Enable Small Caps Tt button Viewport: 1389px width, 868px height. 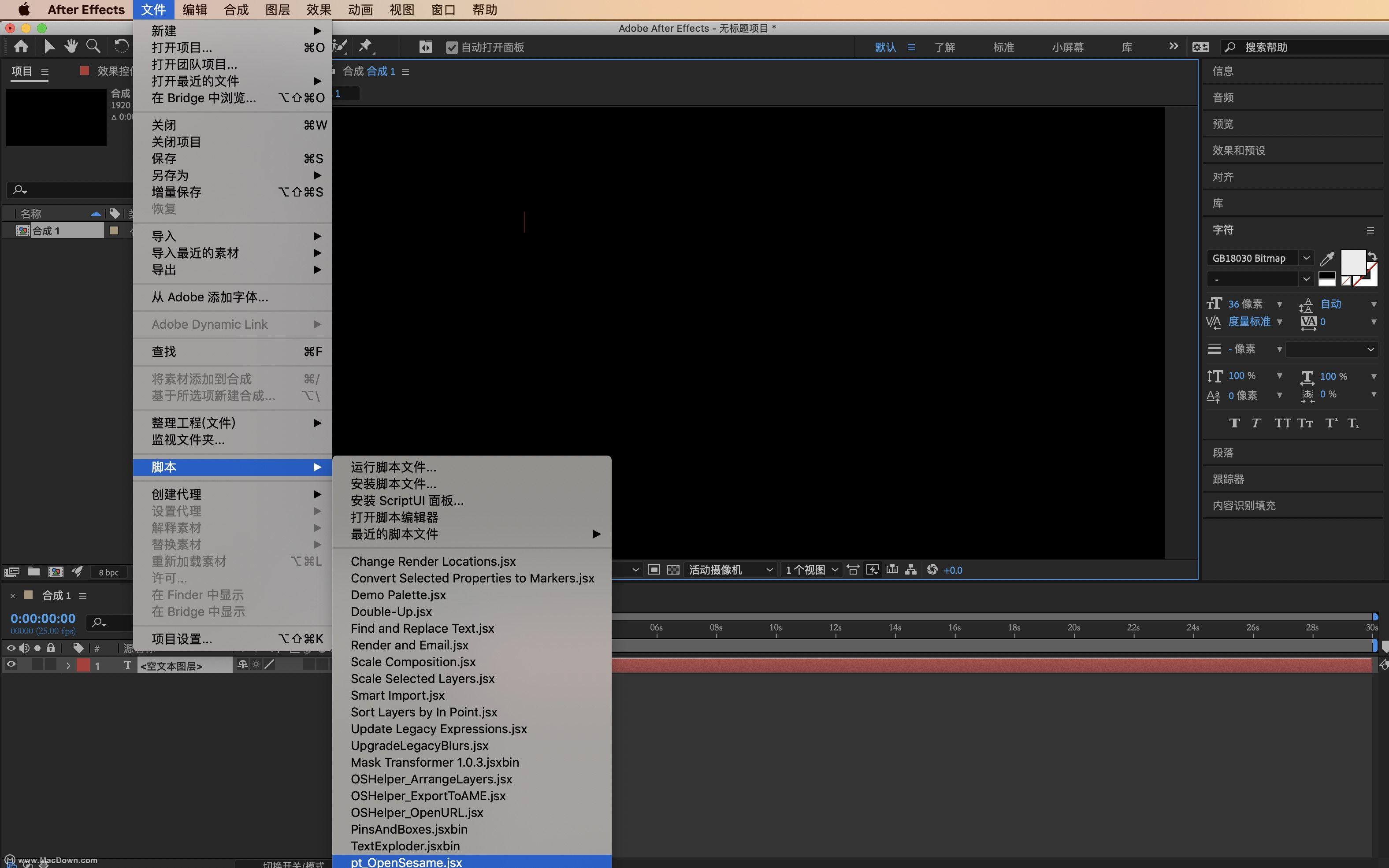pyautogui.click(x=1305, y=423)
